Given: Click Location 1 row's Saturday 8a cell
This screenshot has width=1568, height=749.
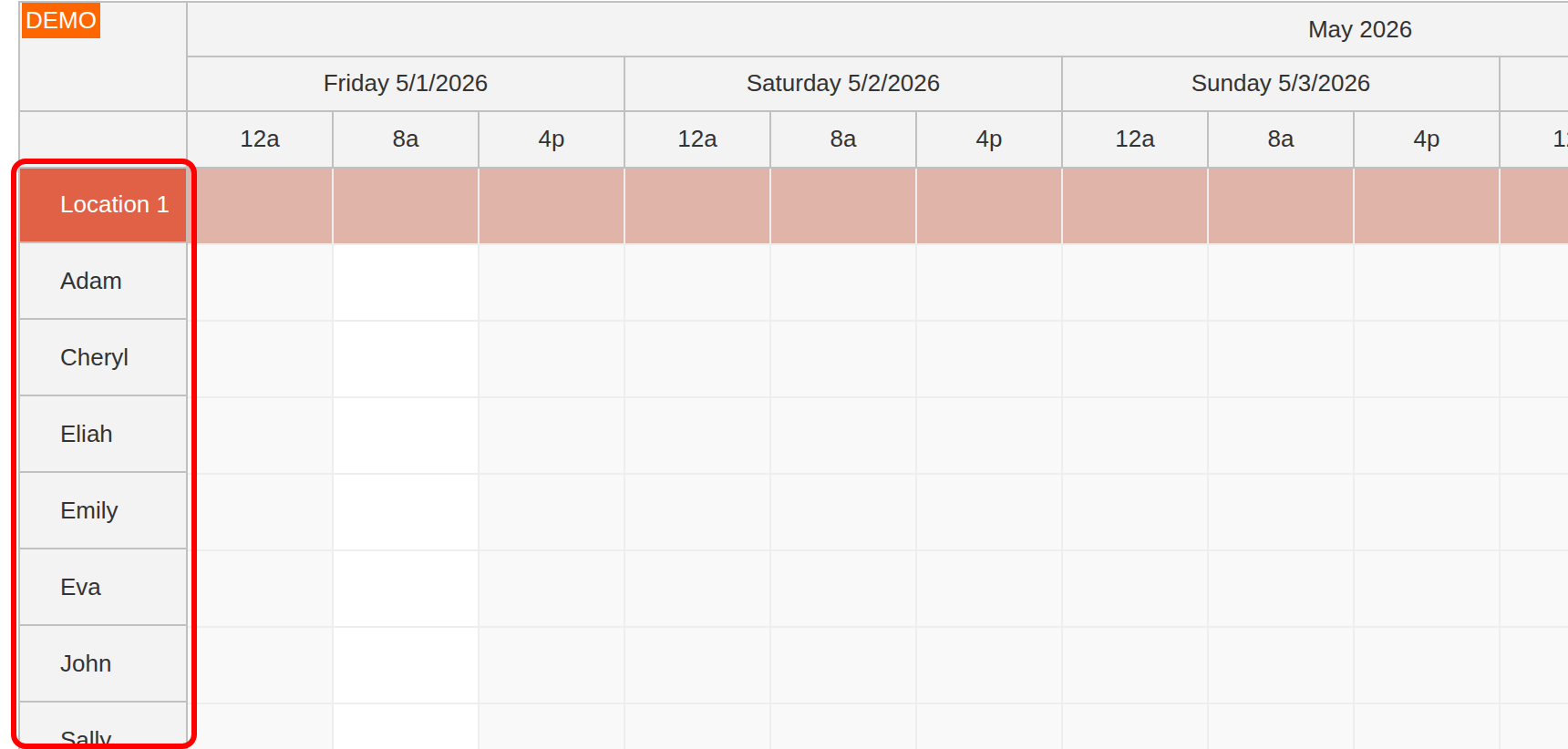Looking at the screenshot, I should tap(843, 205).
